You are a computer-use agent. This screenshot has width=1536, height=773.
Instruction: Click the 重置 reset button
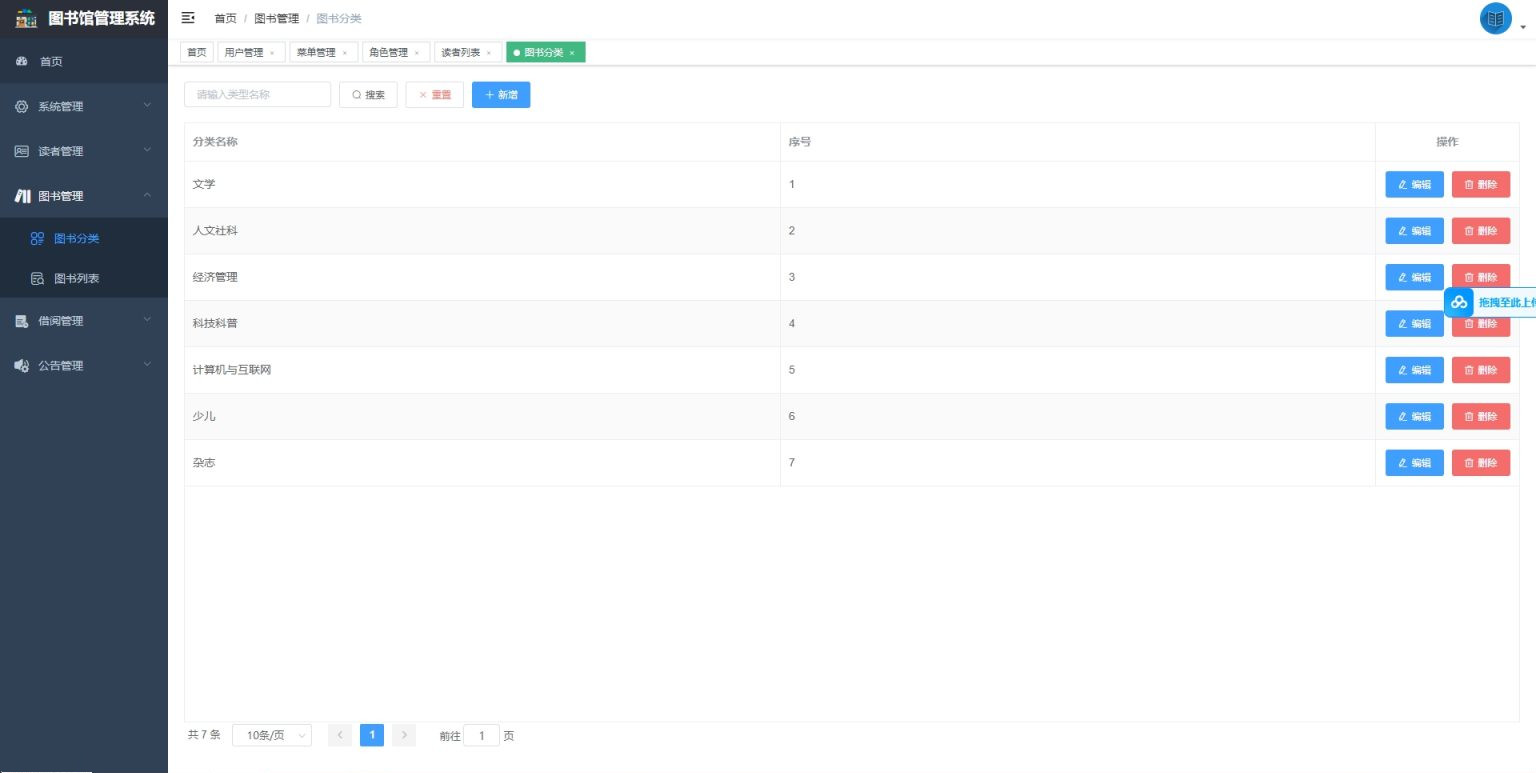[434, 95]
